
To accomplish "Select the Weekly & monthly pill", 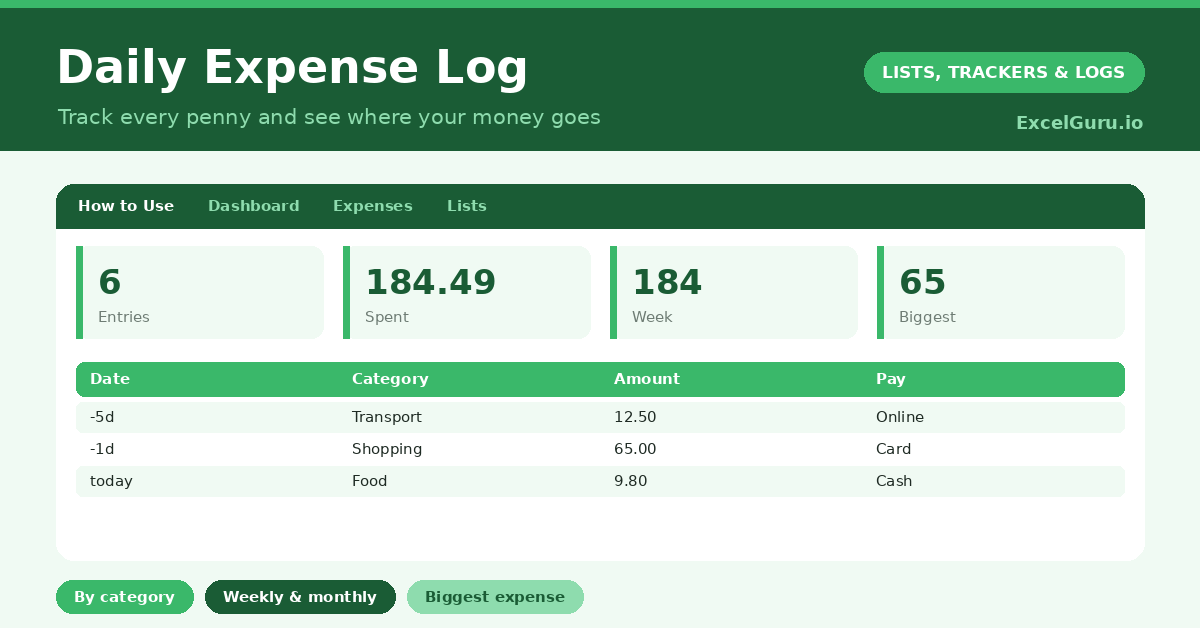I will point(300,597).
